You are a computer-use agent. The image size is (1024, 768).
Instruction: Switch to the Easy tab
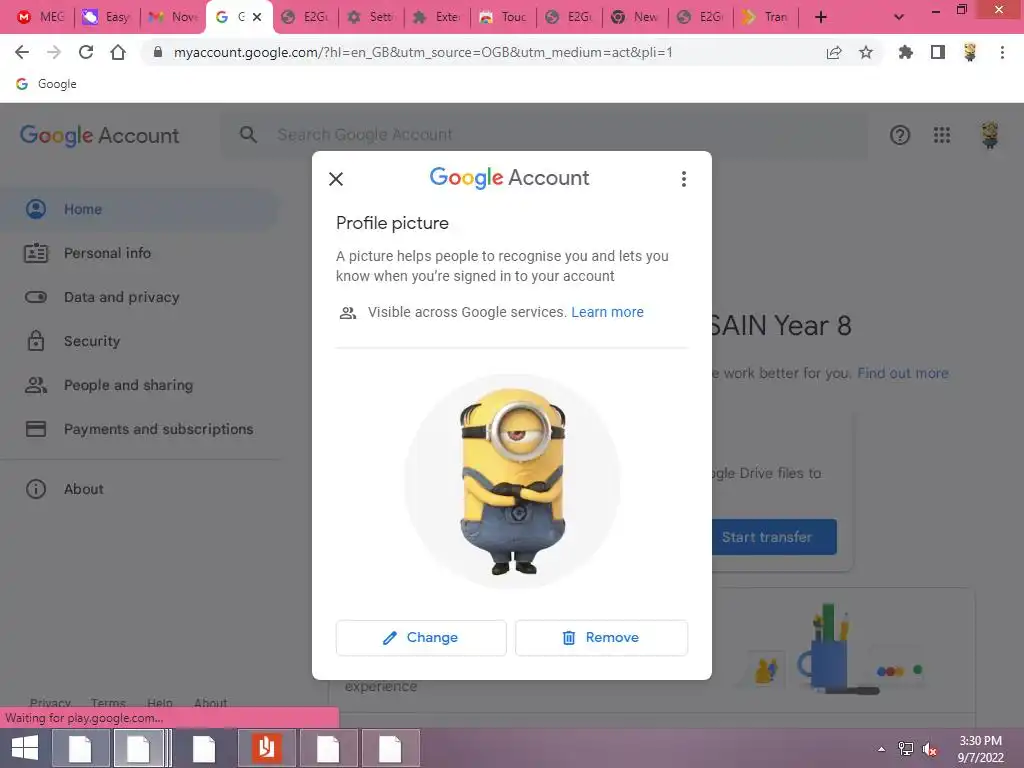point(107,17)
